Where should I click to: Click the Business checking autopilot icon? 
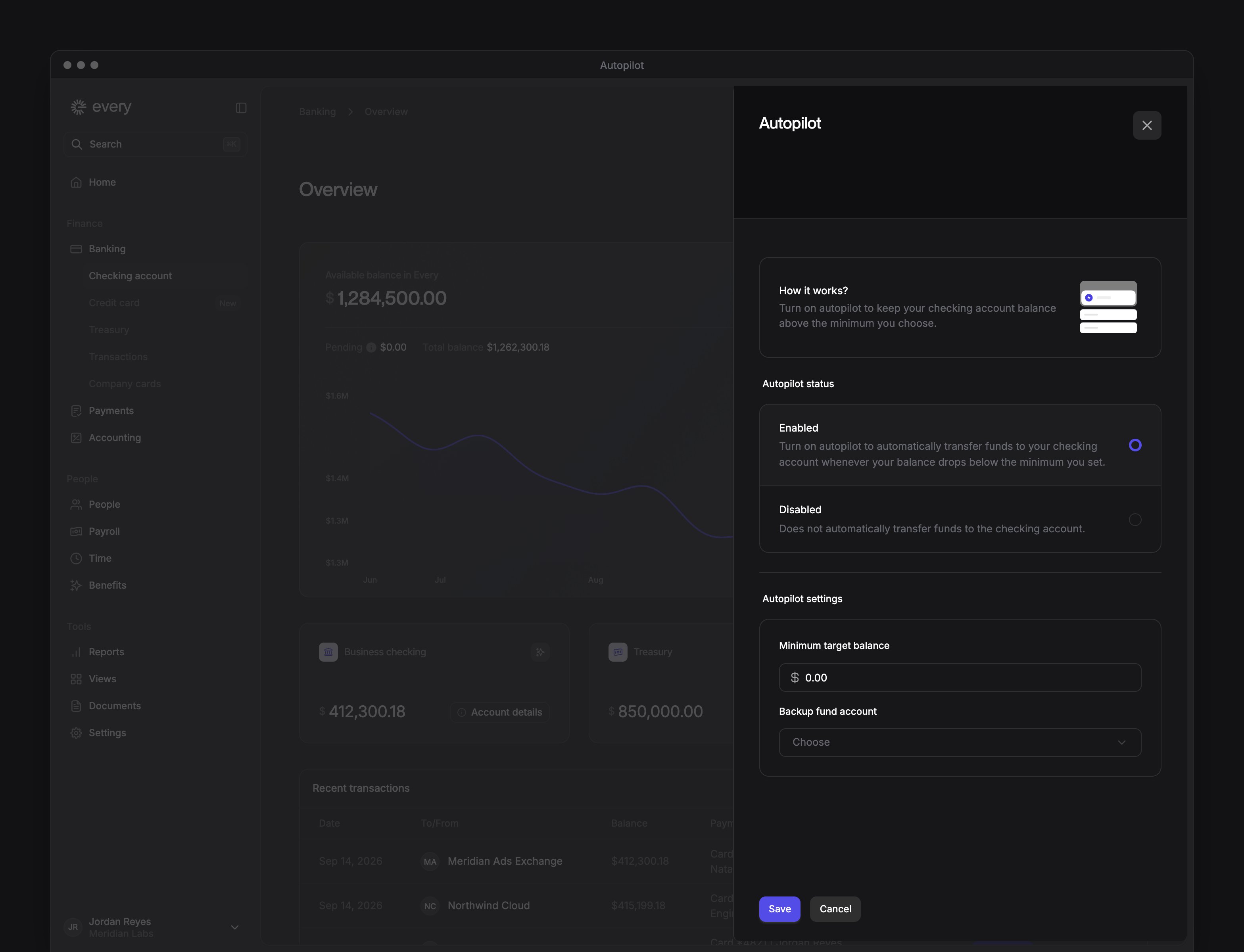tap(540, 652)
